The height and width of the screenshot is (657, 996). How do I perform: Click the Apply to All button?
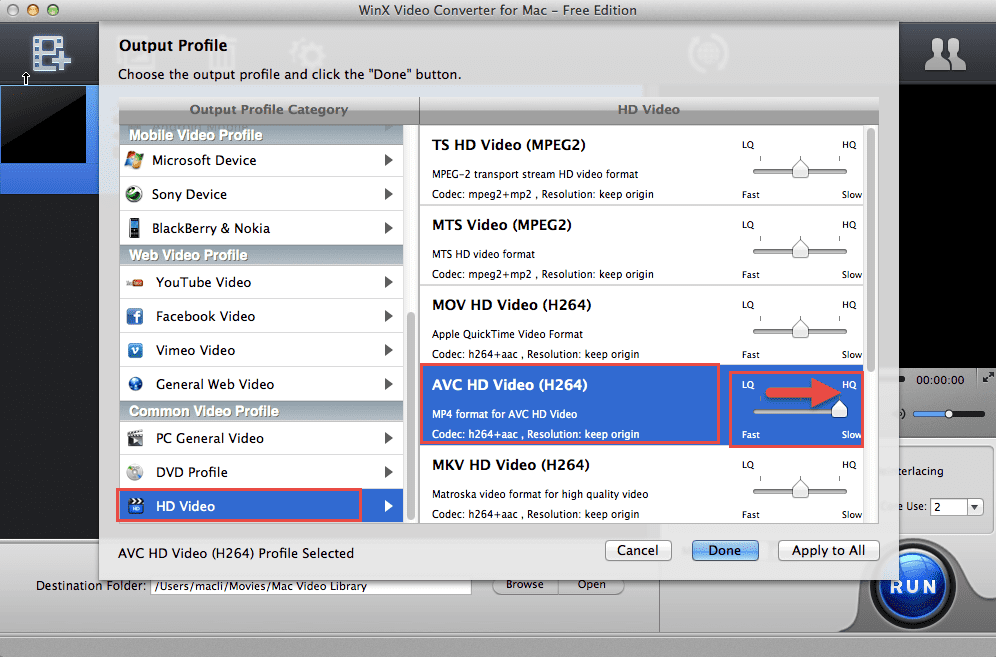pyautogui.click(x=828, y=550)
